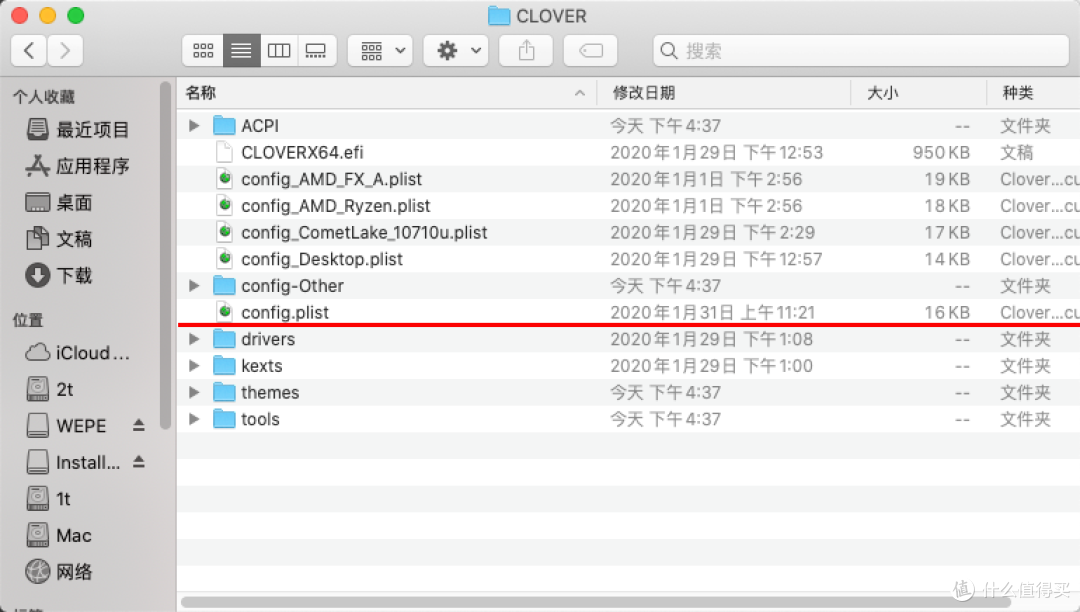Expand the tools folder disclosure triangle
This screenshot has width=1080, height=612.
click(x=194, y=419)
